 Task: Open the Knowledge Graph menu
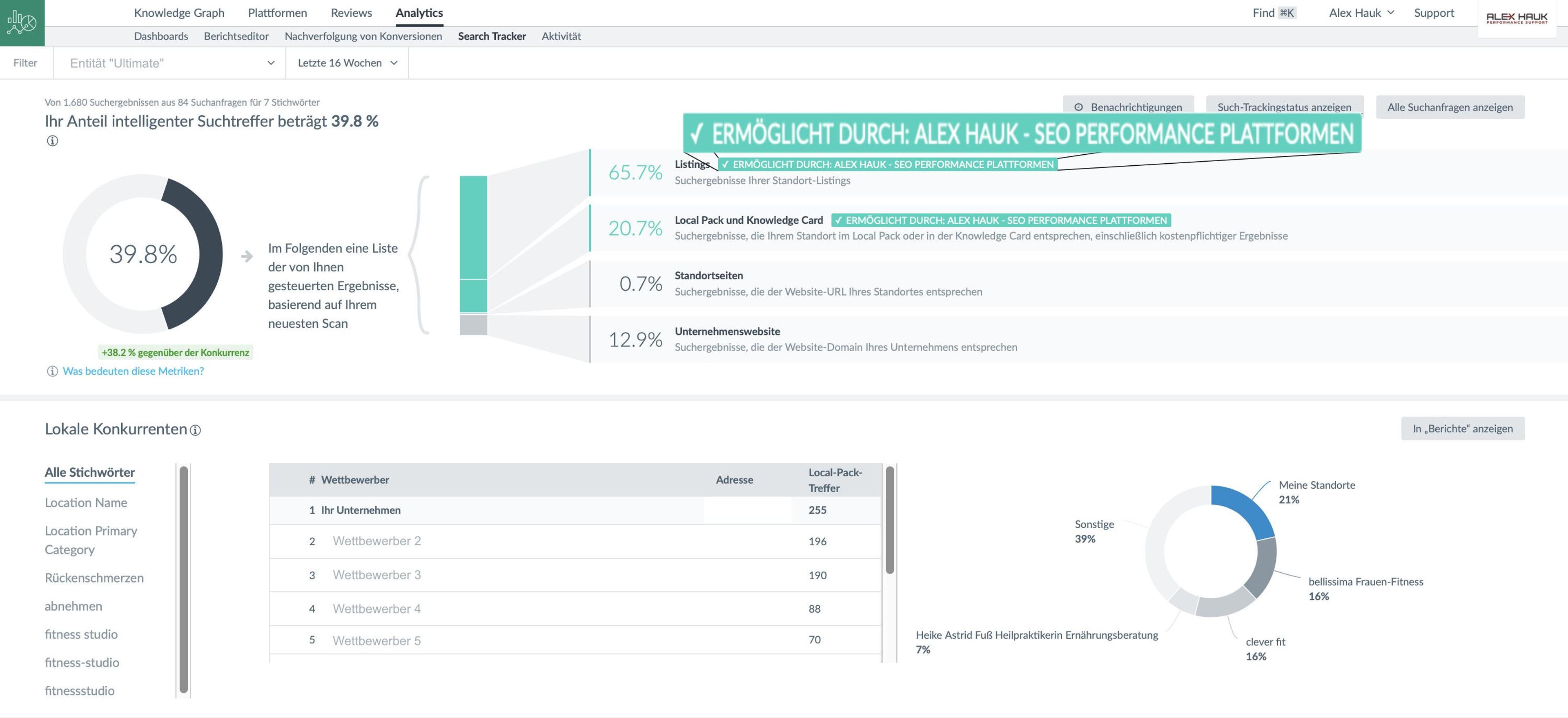[x=179, y=13]
